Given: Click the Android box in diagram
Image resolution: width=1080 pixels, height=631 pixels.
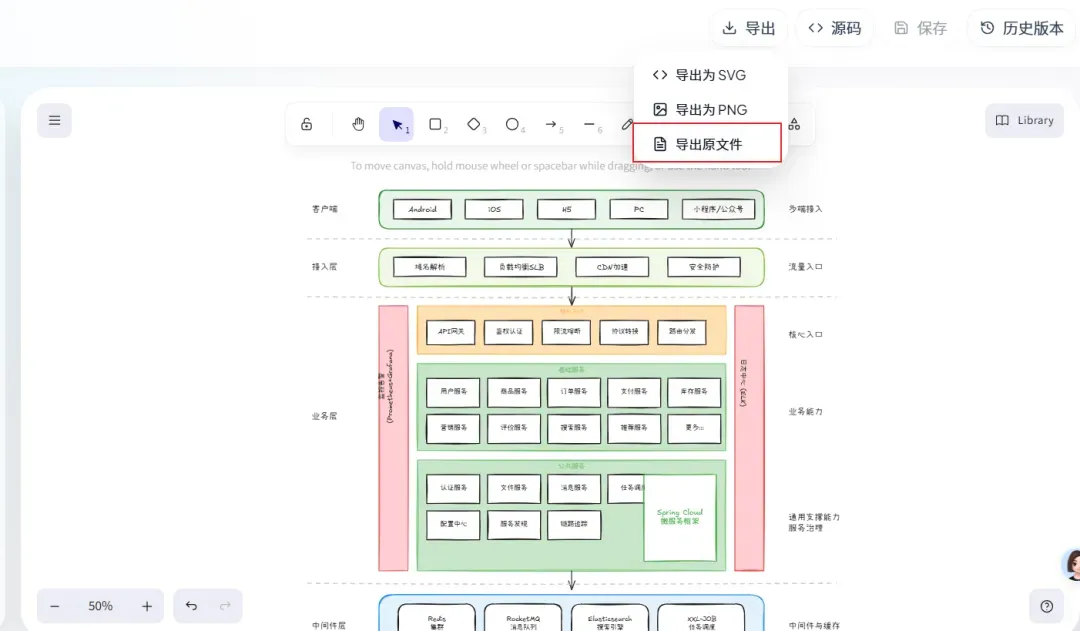Looking at the screenshot, I should [x=422, y=209].
